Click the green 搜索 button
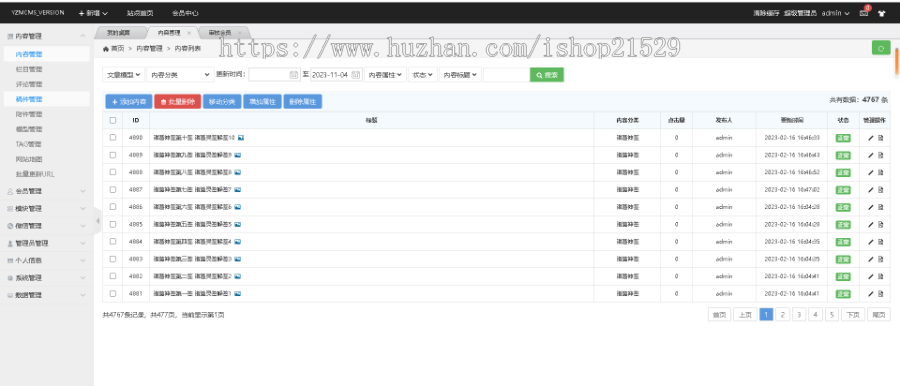Viewport: 900px width, 386px height. [x=546, y=75]
